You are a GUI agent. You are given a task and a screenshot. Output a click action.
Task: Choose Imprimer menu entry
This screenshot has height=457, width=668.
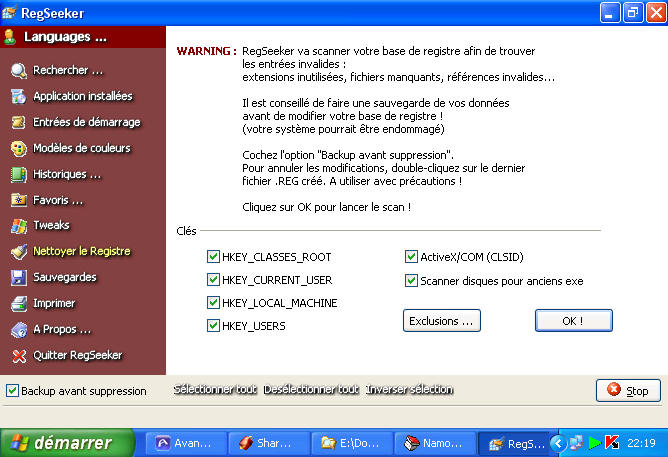(x=54, y=303)
